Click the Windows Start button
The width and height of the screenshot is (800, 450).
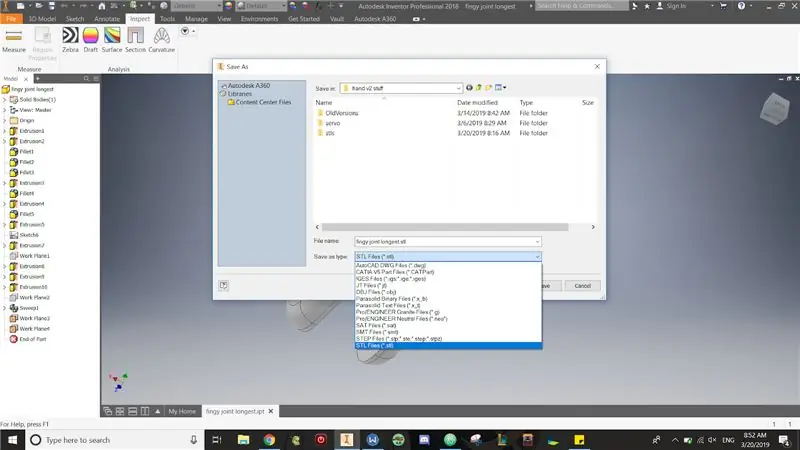(12, 439)
